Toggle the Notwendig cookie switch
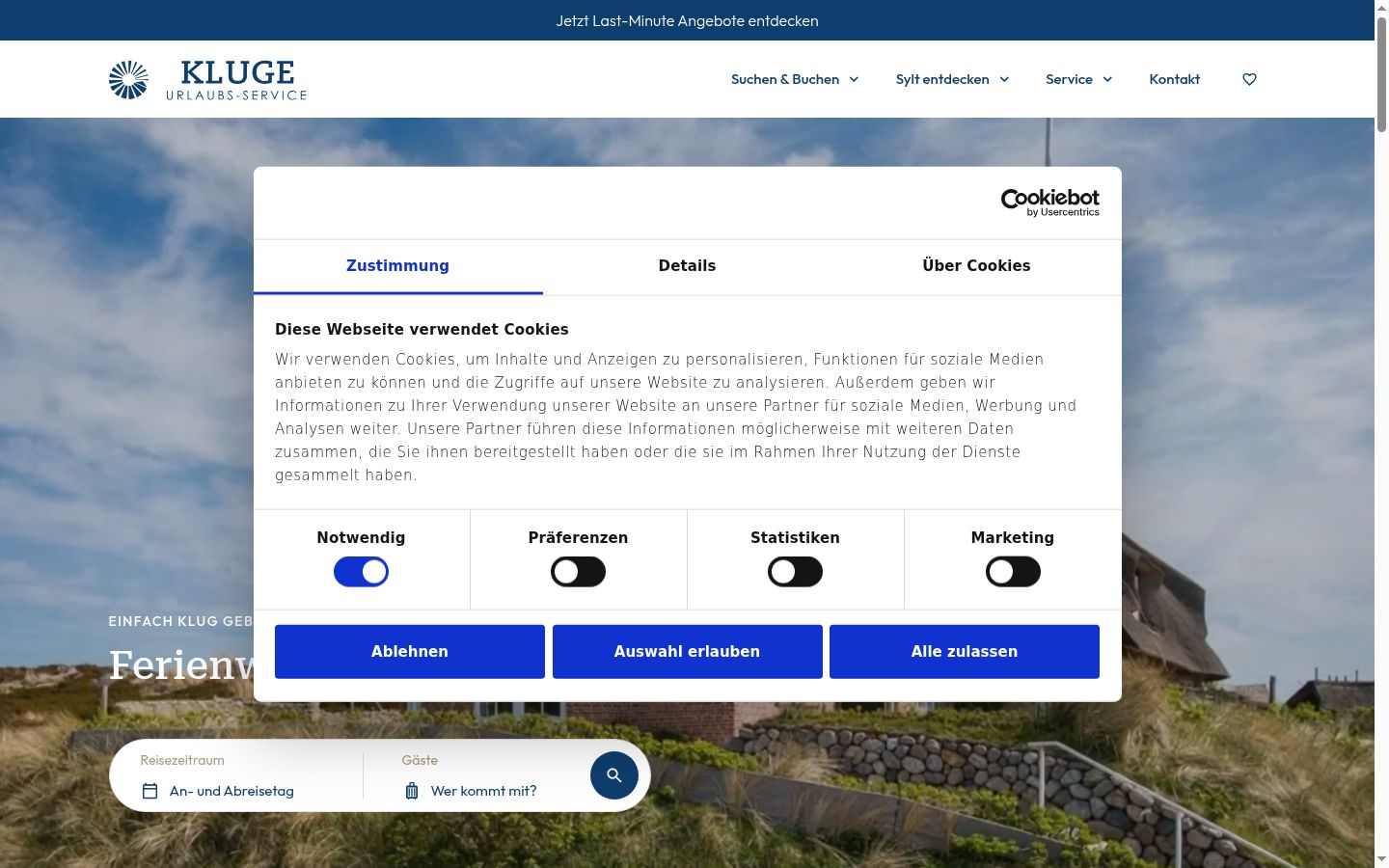Image resolution: width=1389 pixels, height=868 pixels. pos(361,572)
